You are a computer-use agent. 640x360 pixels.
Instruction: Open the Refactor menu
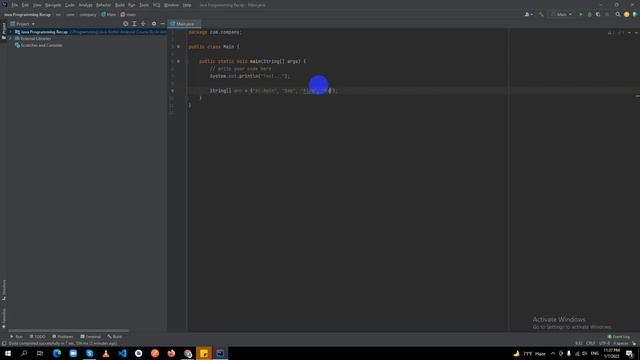coord(103,5)
